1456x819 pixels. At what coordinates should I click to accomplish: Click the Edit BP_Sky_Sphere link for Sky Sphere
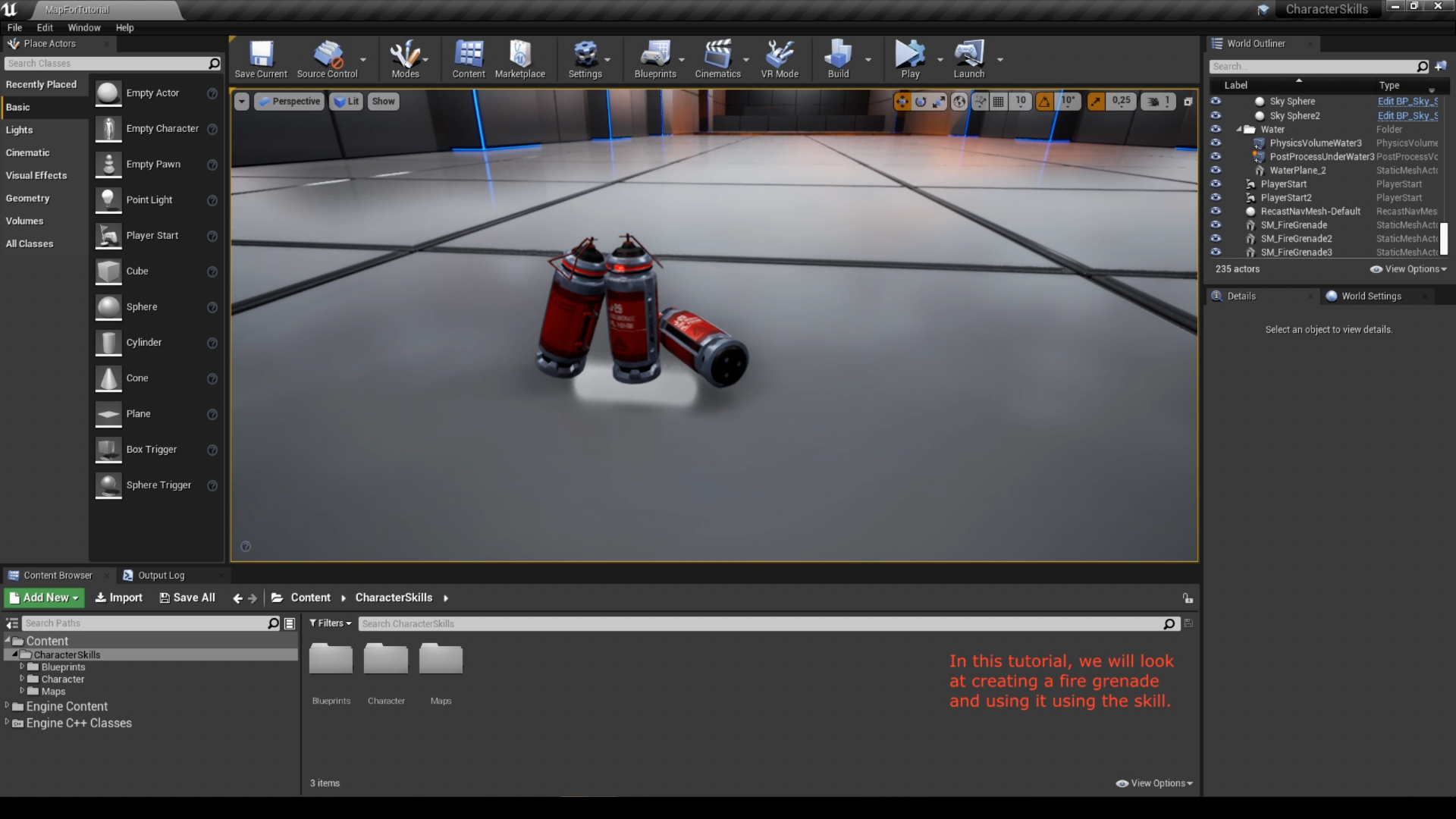click(x=1407, y=101)
